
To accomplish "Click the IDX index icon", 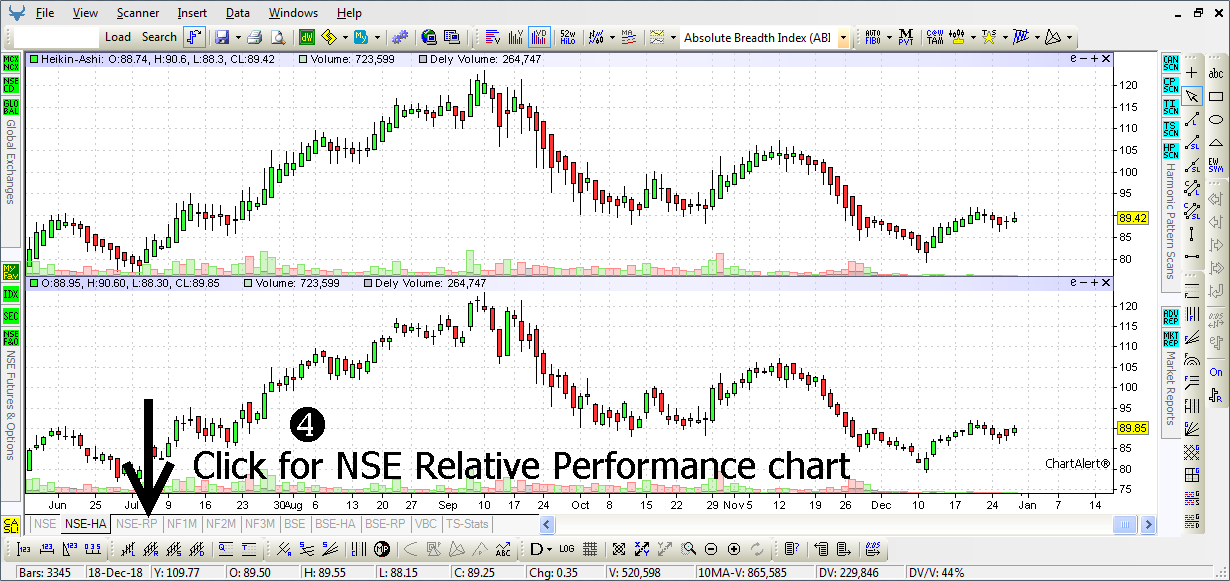I will pos(11,294).
